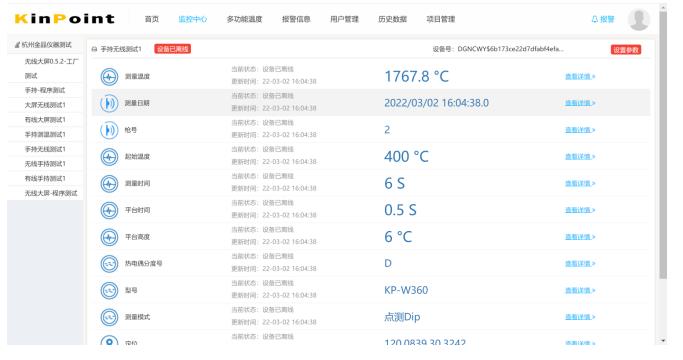This screenshot has width=683, height=360.
Task: Open 查看详情 link for the 6 S row
Action: [580, 183]
